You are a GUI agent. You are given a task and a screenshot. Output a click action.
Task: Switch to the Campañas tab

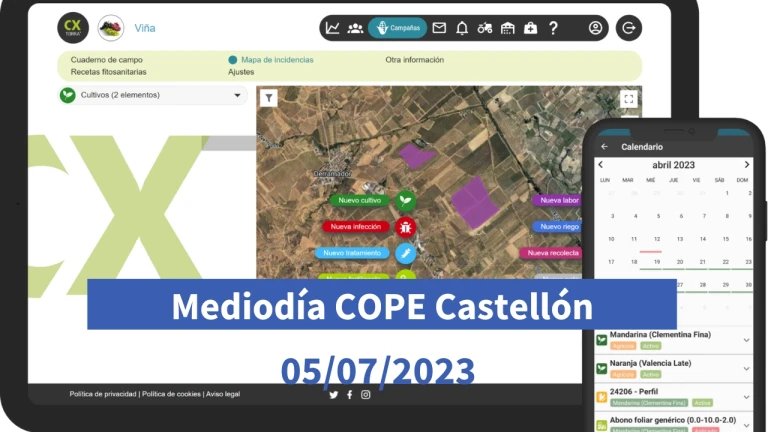coord(397,28)
